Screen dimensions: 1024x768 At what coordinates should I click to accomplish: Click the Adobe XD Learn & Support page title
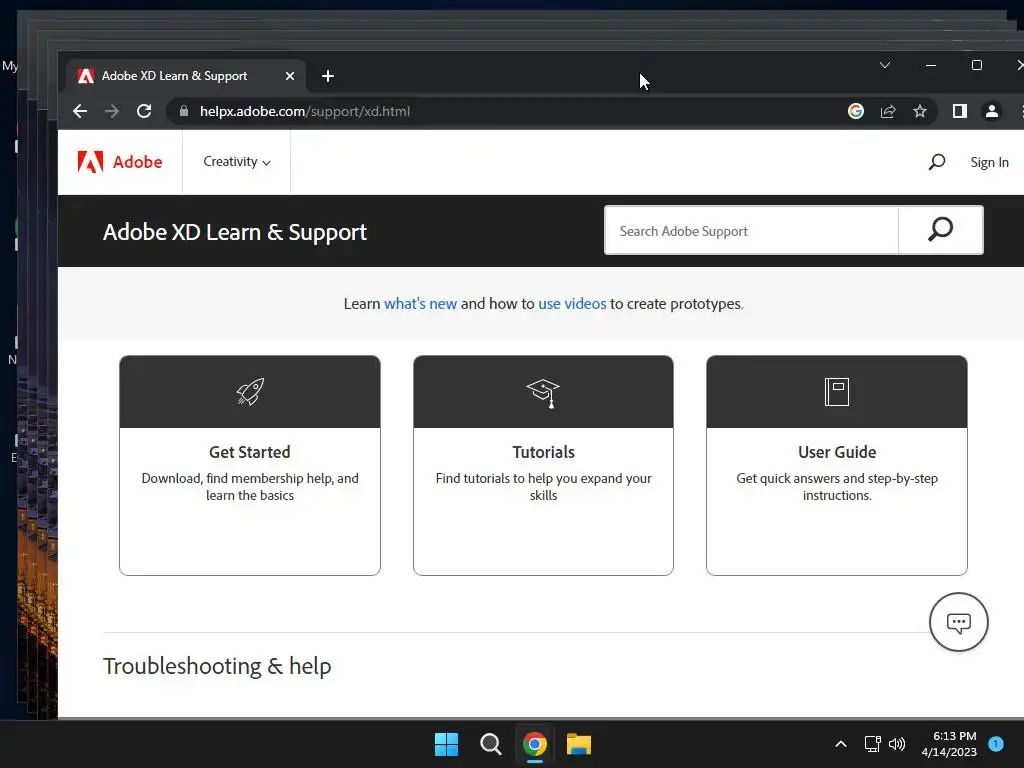click(x=235, y=232)
